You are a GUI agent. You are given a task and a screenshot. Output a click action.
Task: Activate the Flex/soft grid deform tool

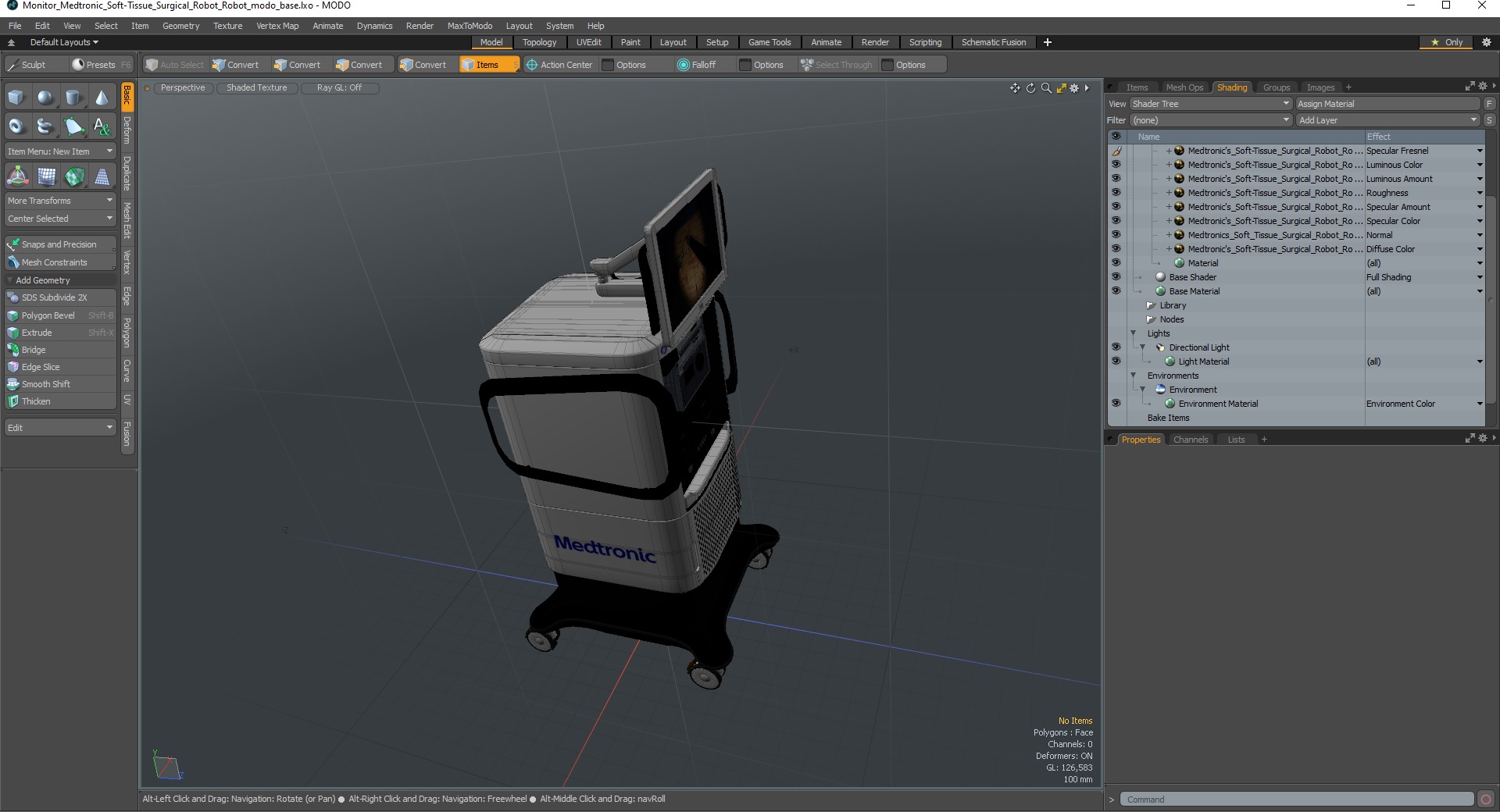[45, 176]
